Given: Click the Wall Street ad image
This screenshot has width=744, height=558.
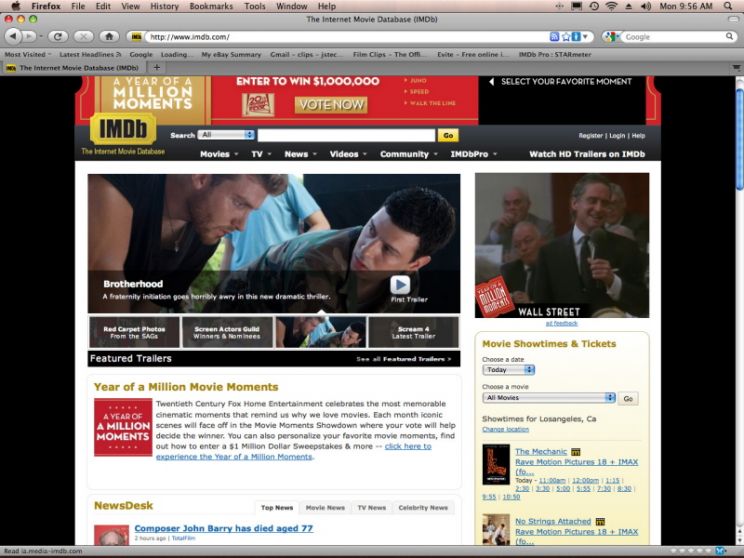Looking at the screenshot, I should (x=562, y=245).
